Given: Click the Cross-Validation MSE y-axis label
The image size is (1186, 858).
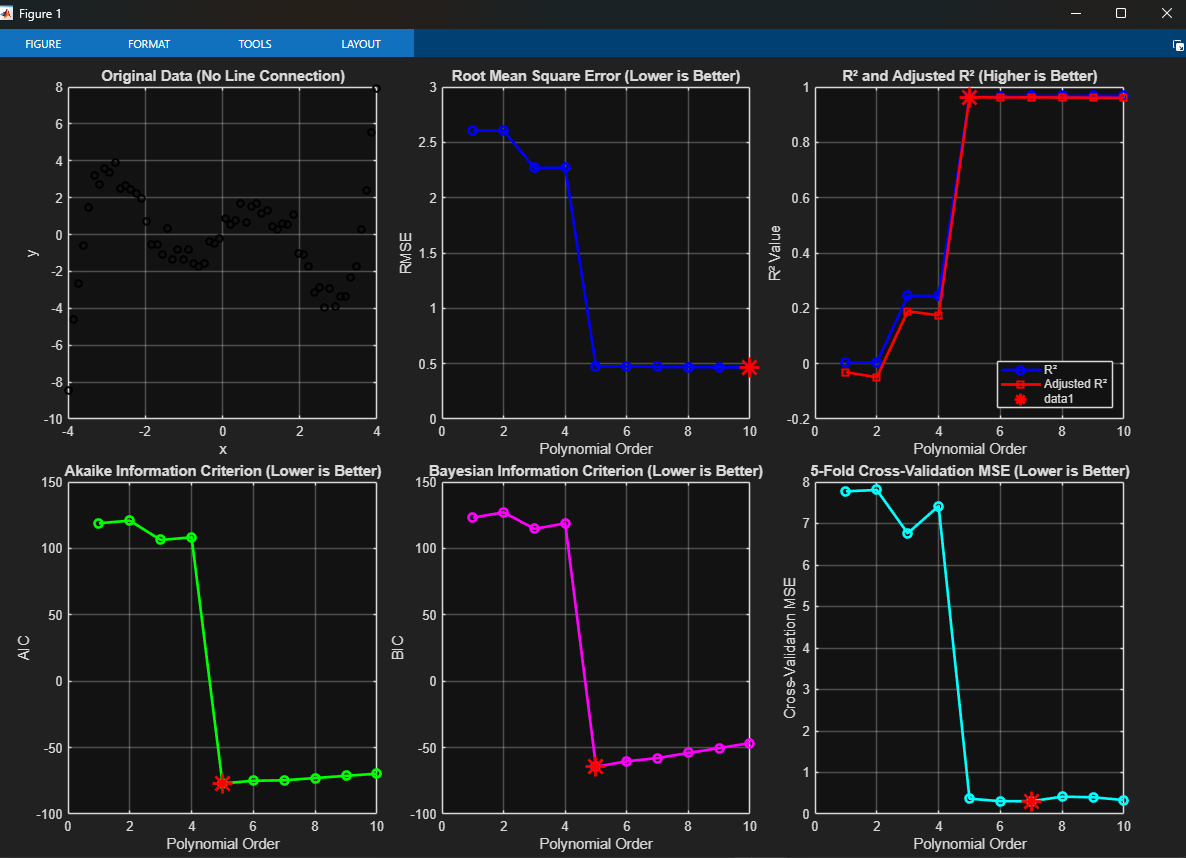Looking at the screenshot, I should [x=790, y=648].
